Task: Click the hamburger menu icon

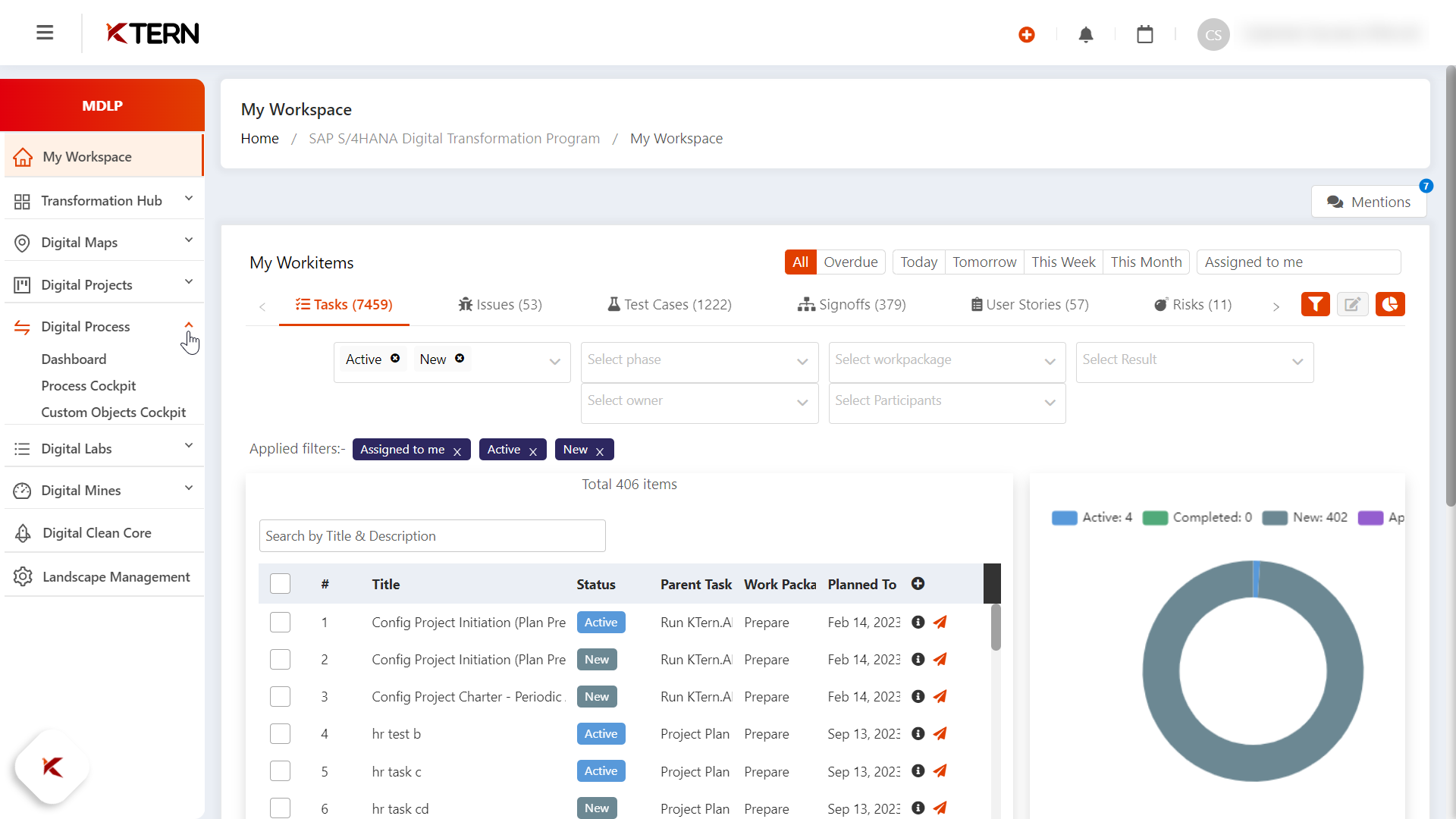Action: tap(45, 33)
